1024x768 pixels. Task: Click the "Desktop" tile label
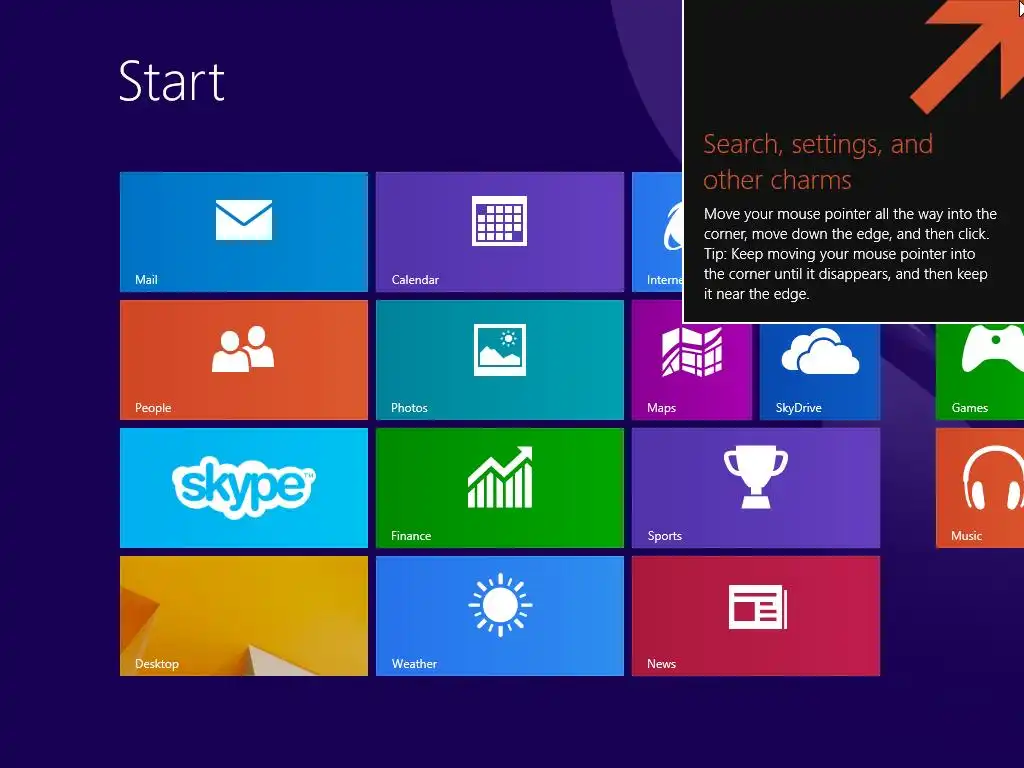(156, 664)
